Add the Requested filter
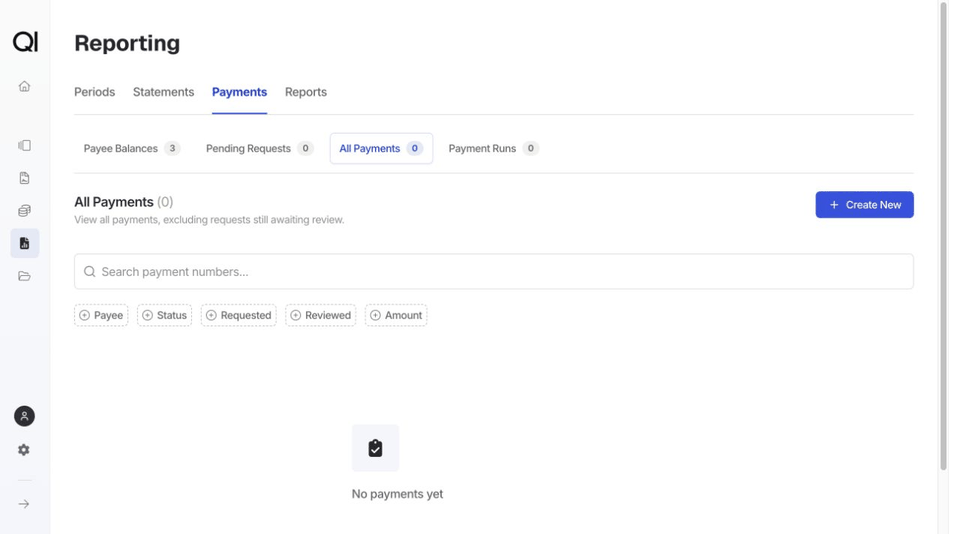 pos(239,315)
